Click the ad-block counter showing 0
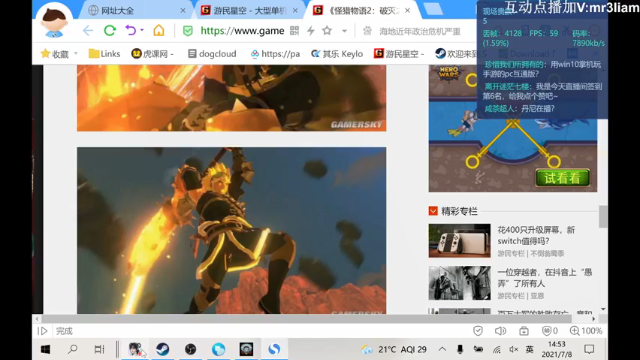The height and width of the screenshot is (360, 640). (x=549, y=331)
